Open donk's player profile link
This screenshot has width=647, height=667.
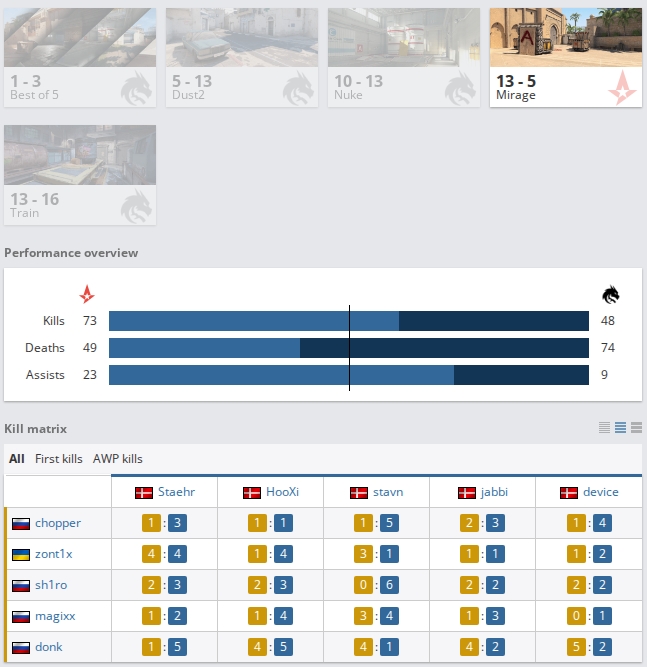(x=49, y=647)
